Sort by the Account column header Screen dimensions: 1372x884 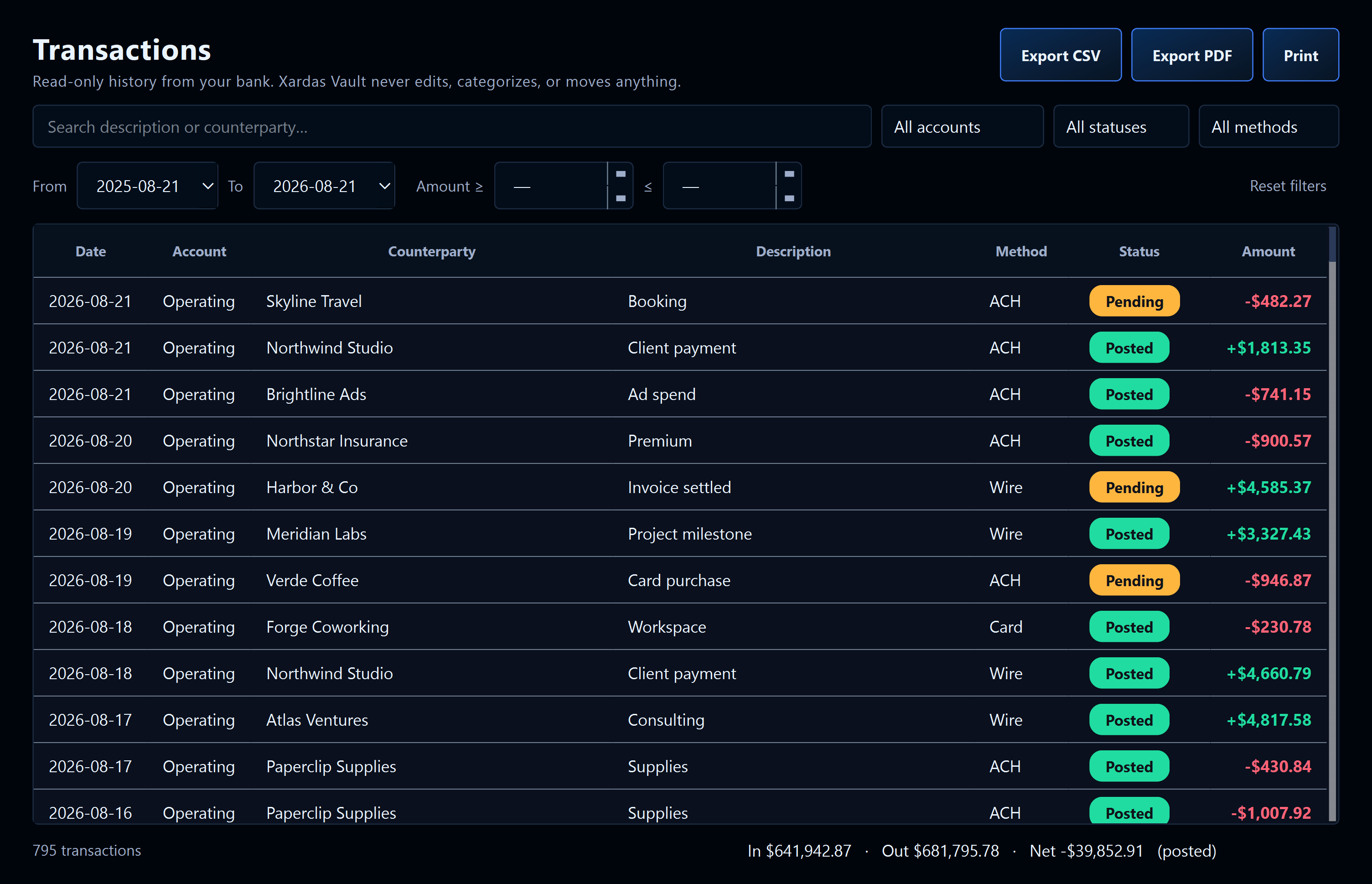(199, 251)
